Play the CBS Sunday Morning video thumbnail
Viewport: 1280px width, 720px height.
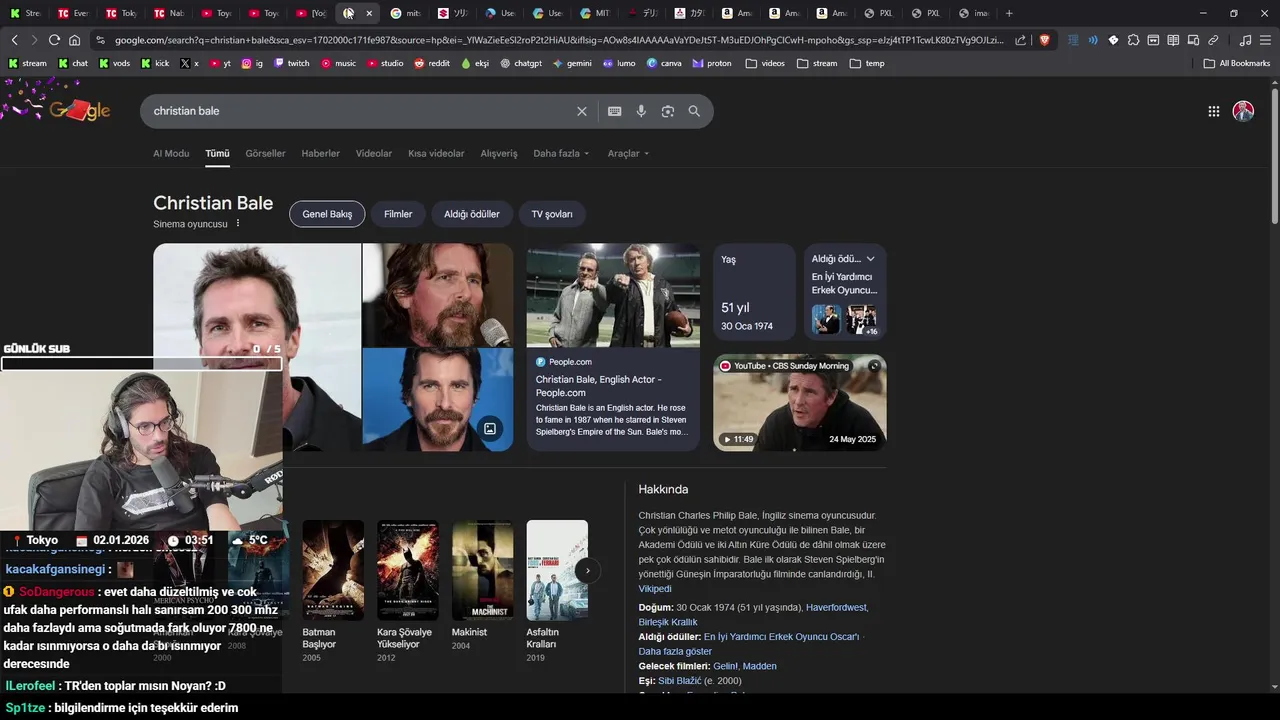coord(799,402)
